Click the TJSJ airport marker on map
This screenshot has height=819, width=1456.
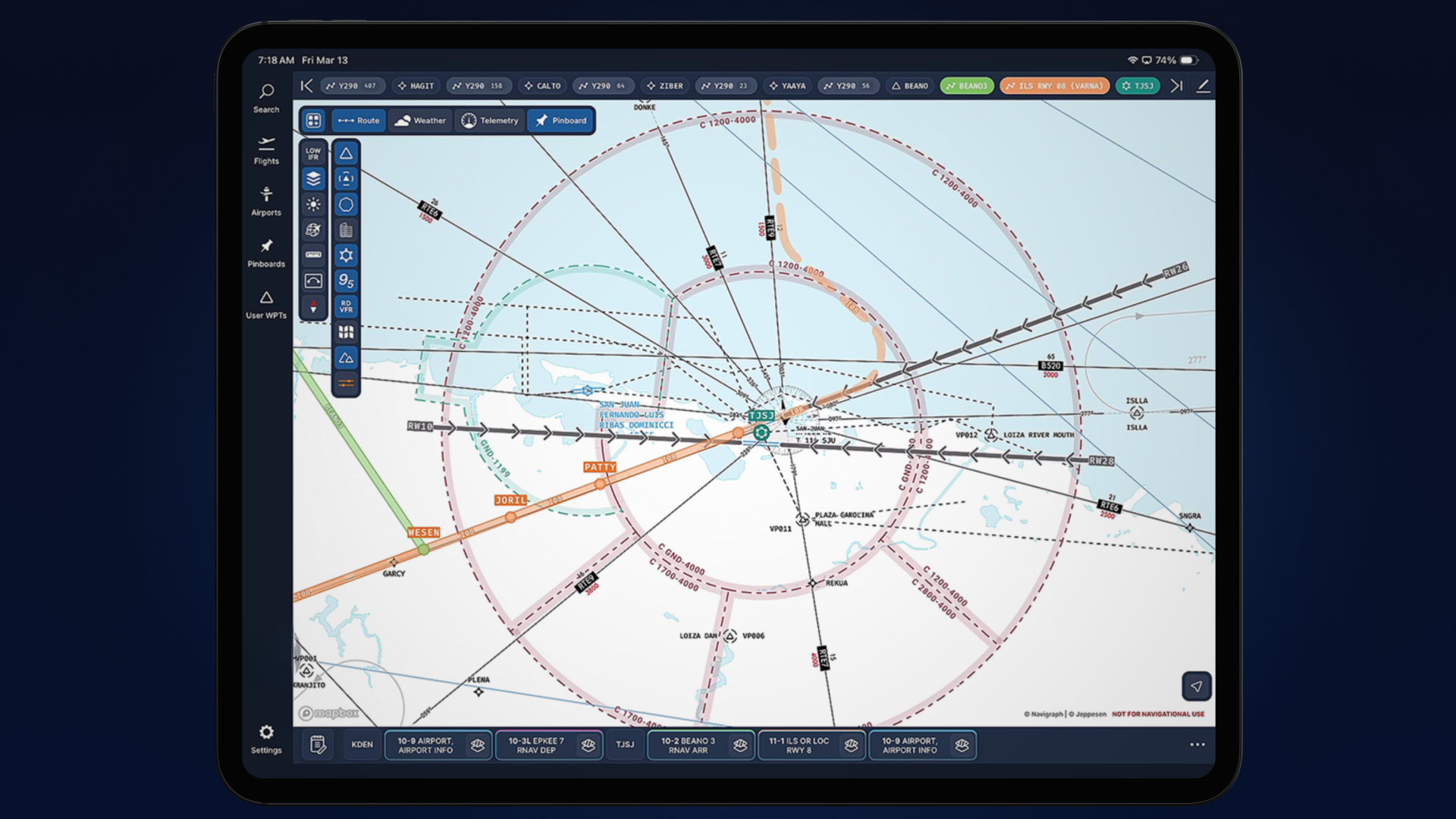pos(761,432)
